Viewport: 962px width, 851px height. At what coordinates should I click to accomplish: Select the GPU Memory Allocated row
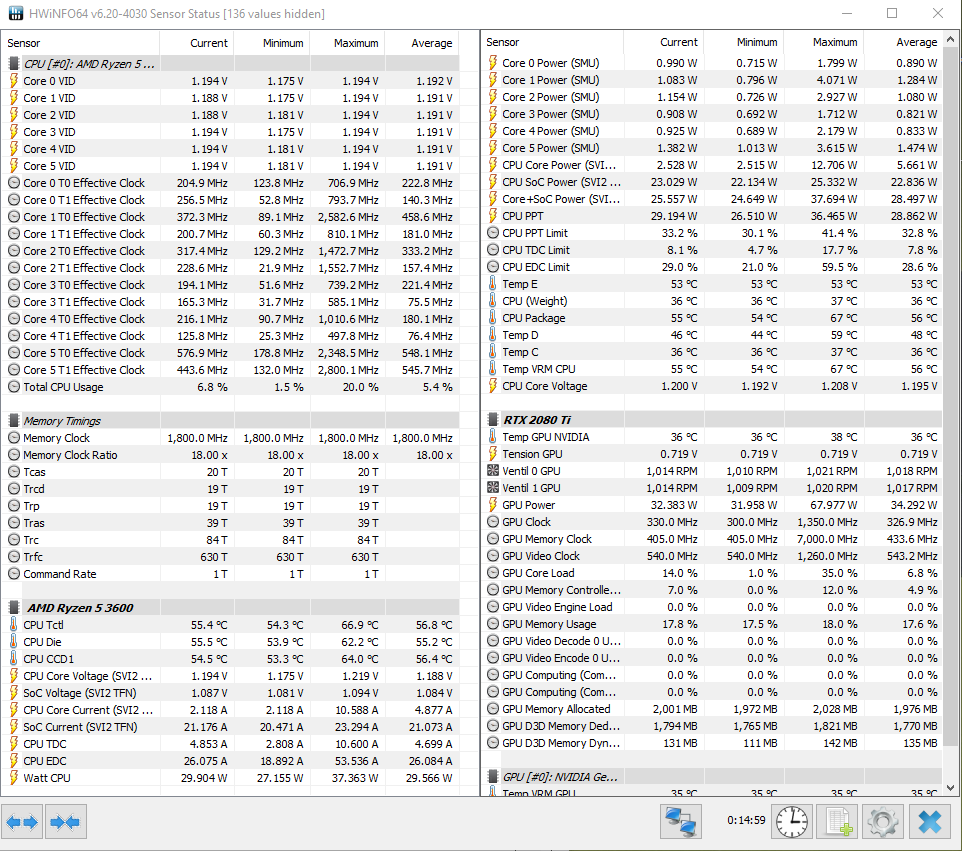pyautogui.click(x=712, y=709)
